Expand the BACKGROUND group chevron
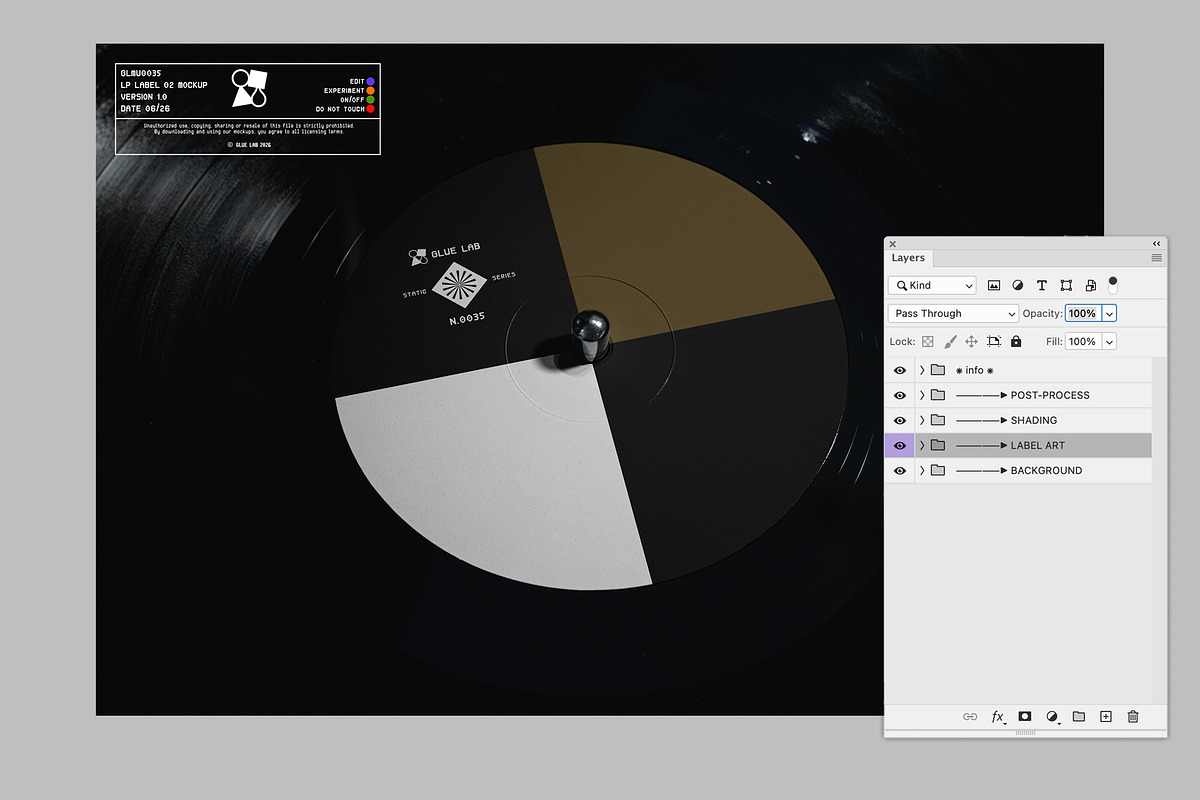 pyautogui.click(x=922, y=470)
